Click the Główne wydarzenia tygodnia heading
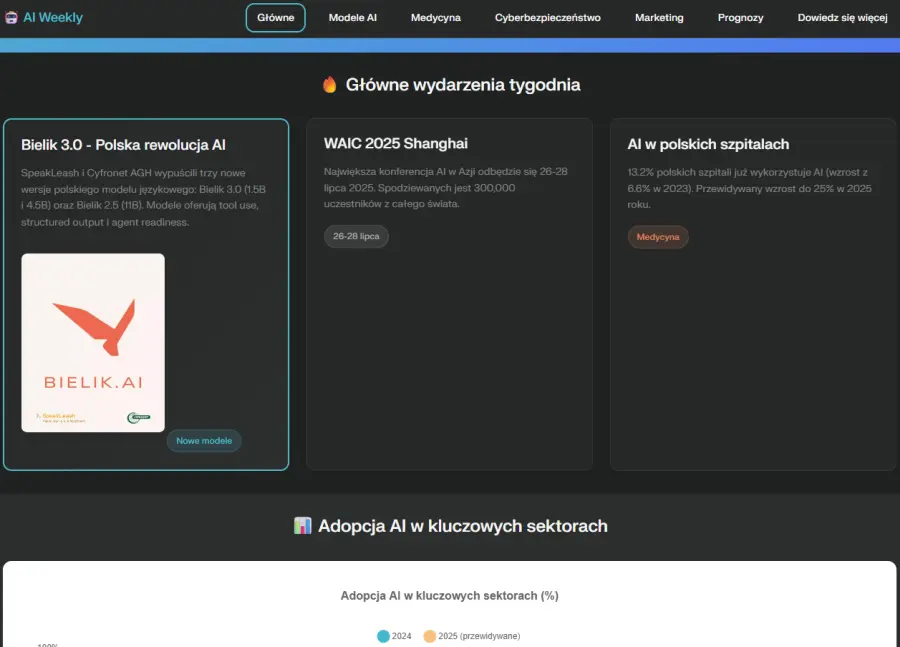The image size is (900, 647). click(x=463, y=85)
